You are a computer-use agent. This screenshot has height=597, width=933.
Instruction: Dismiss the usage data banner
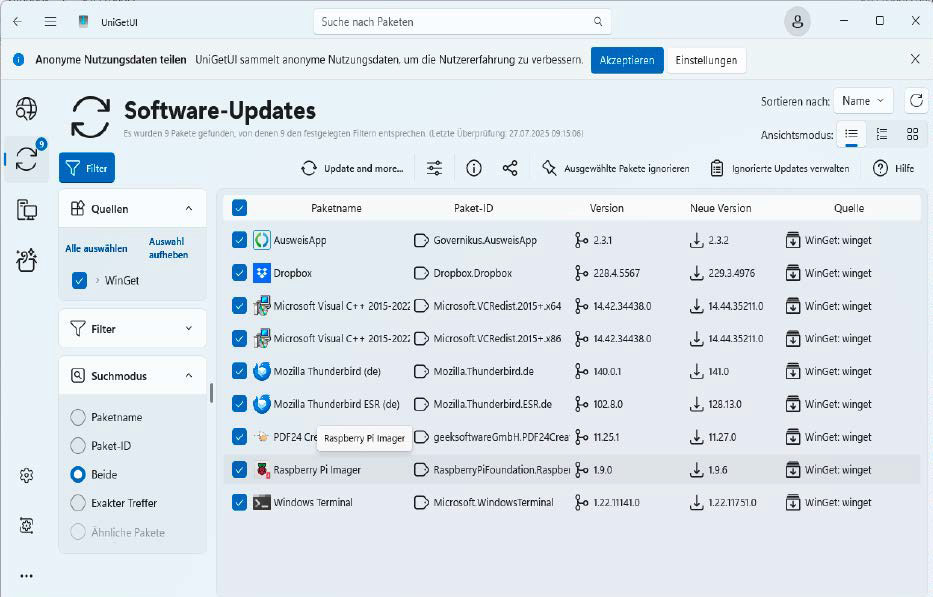tap(915, 58)
